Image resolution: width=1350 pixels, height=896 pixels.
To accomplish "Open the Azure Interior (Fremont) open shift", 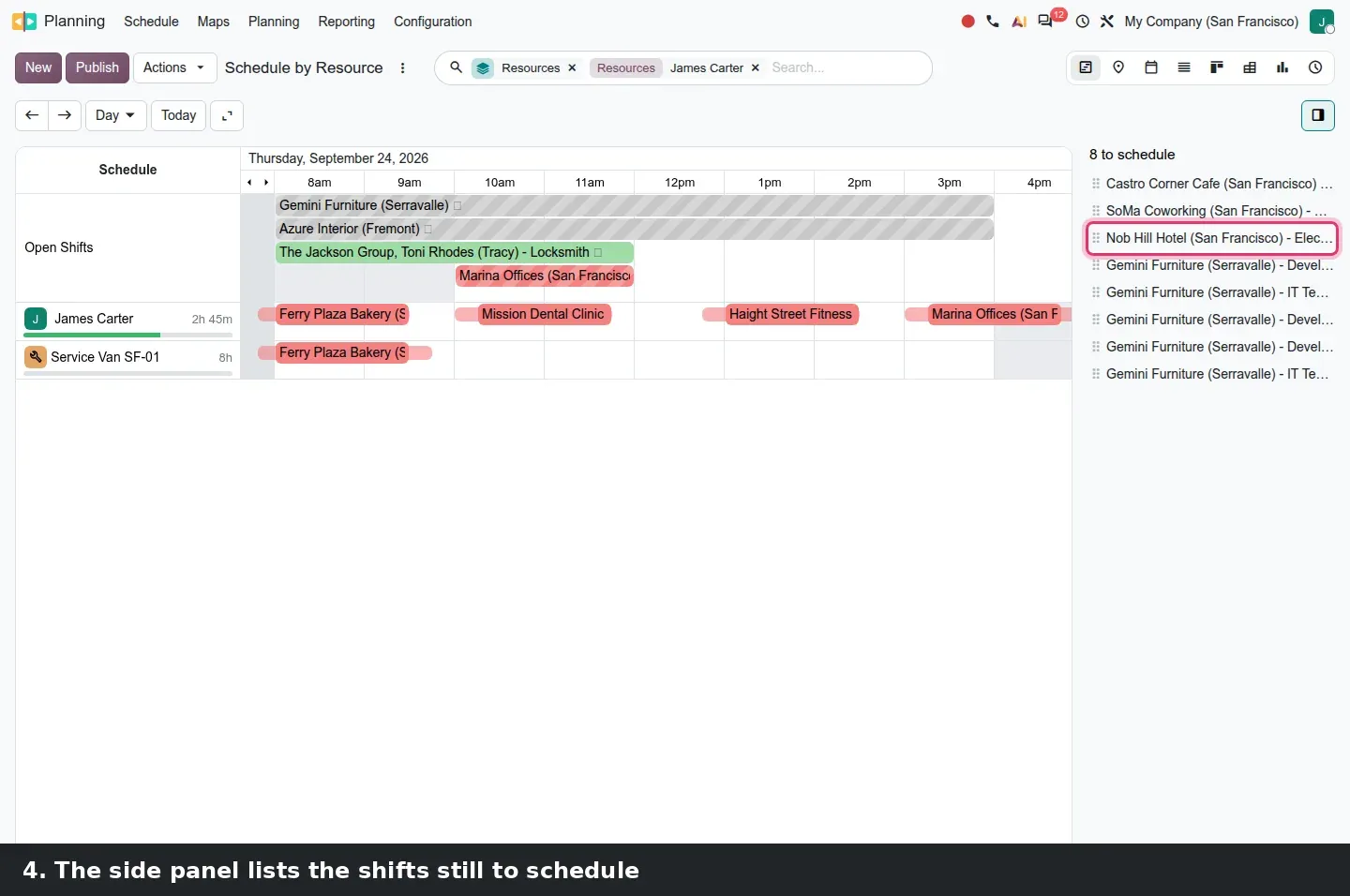I will [x=634, y=229].
